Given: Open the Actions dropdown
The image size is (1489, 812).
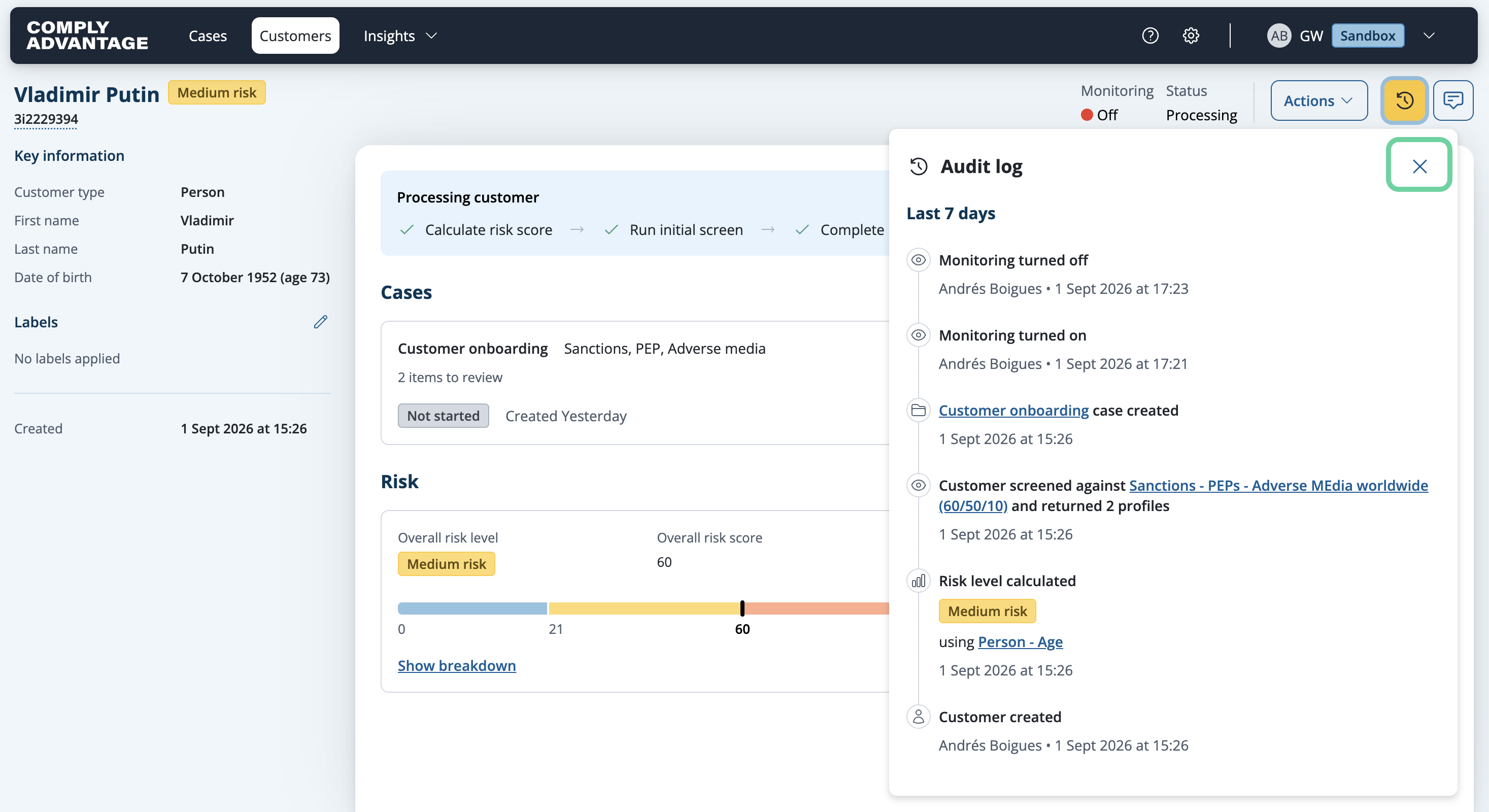Looking at the screenshot, I should click(1318, 100).
